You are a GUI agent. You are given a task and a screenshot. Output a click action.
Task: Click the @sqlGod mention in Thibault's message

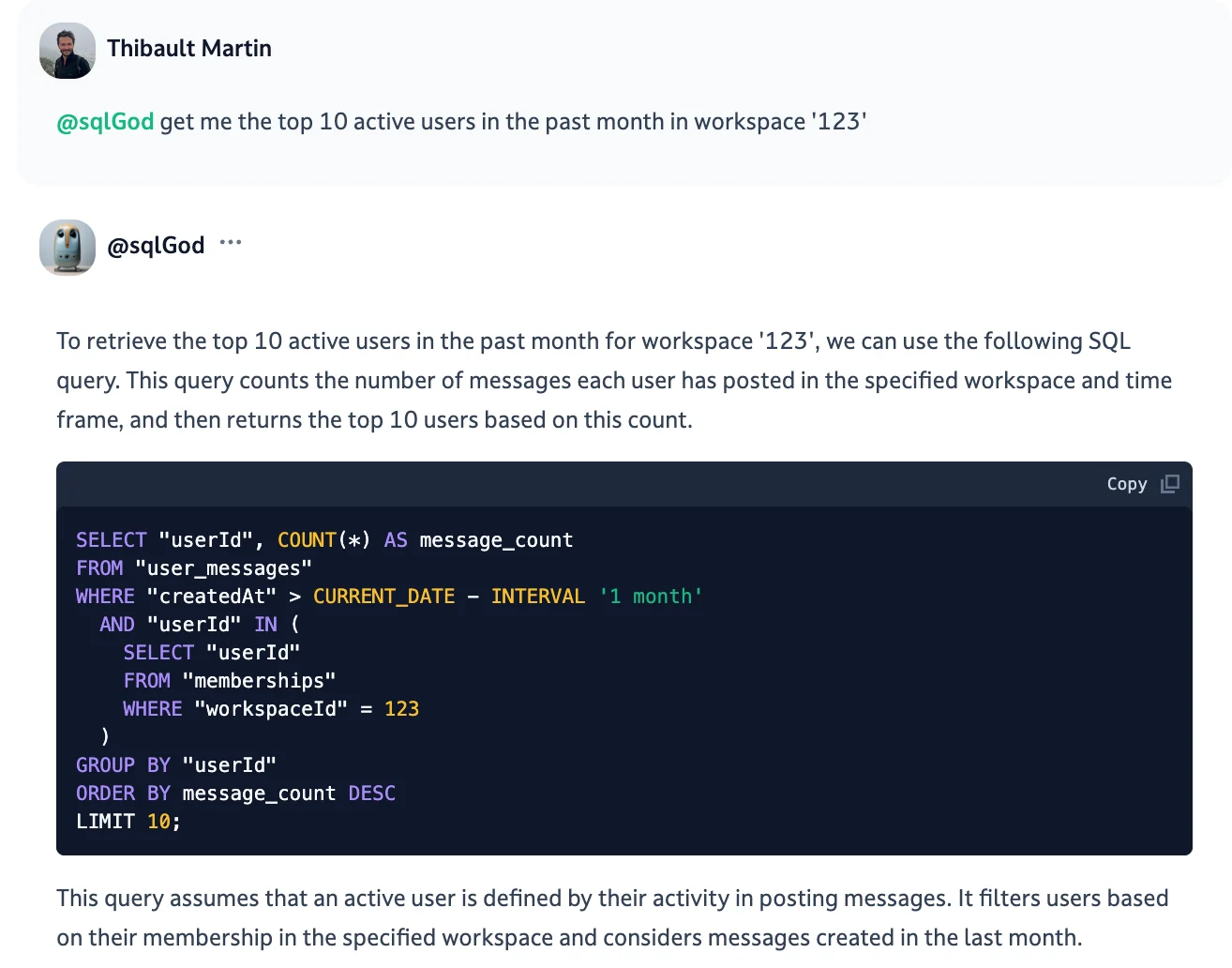[104, 121]
